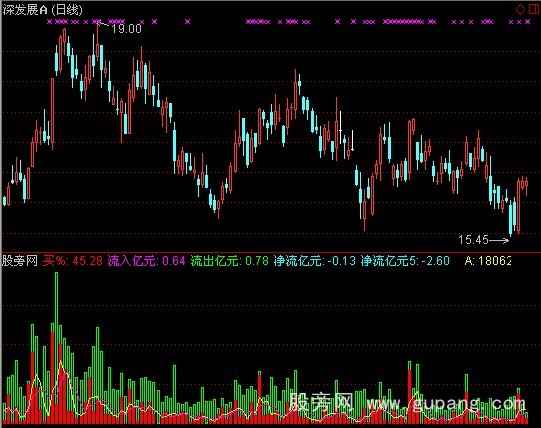Click the 19.00 high price label
Screen dimensions: 541x428
(126, 29)
